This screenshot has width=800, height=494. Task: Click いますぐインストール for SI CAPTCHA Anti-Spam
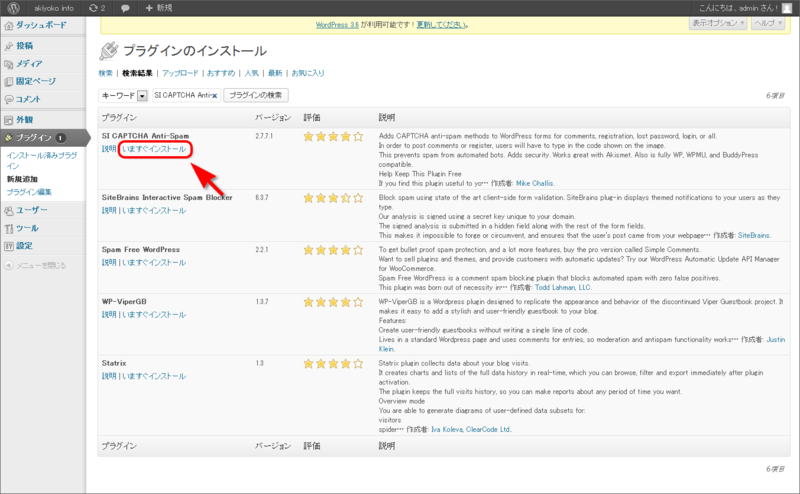click(x=154, y=149)
